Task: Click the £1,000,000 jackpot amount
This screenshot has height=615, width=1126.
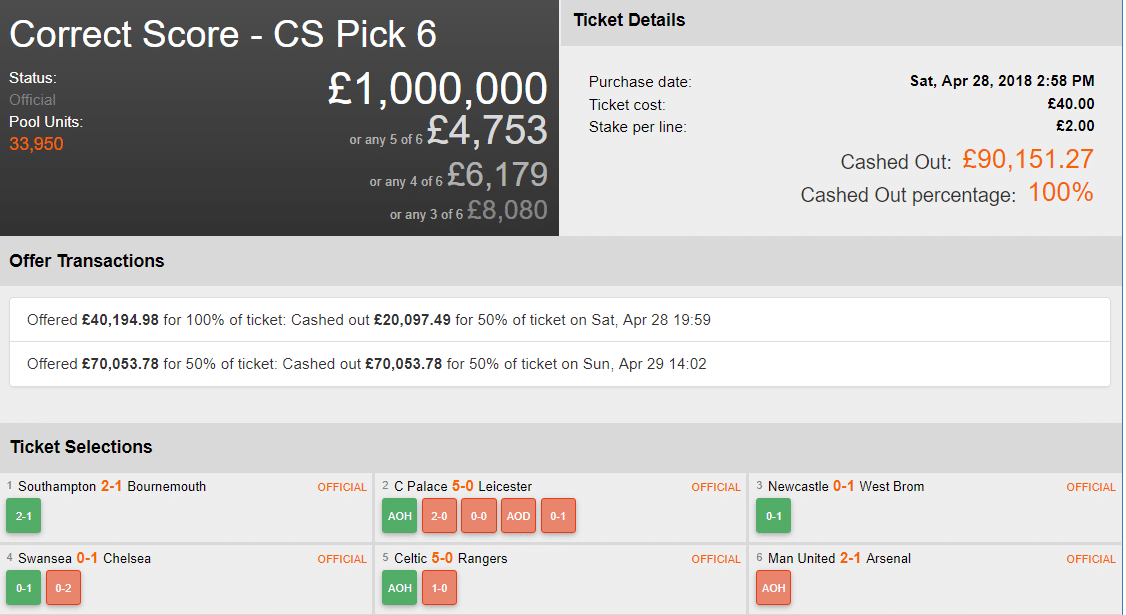Action: click(437, 89)
